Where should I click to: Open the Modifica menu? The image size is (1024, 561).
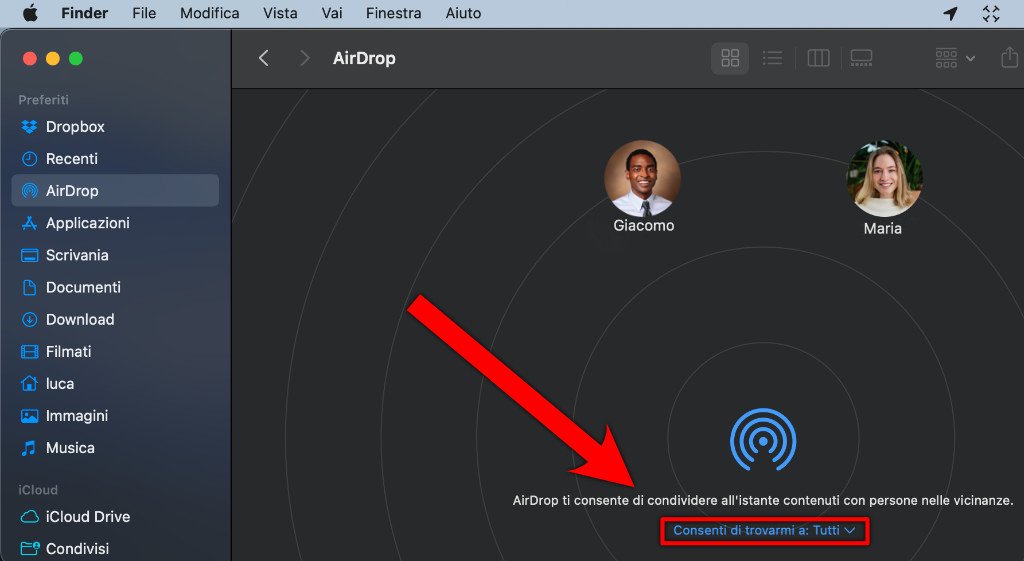coord(210,13)
